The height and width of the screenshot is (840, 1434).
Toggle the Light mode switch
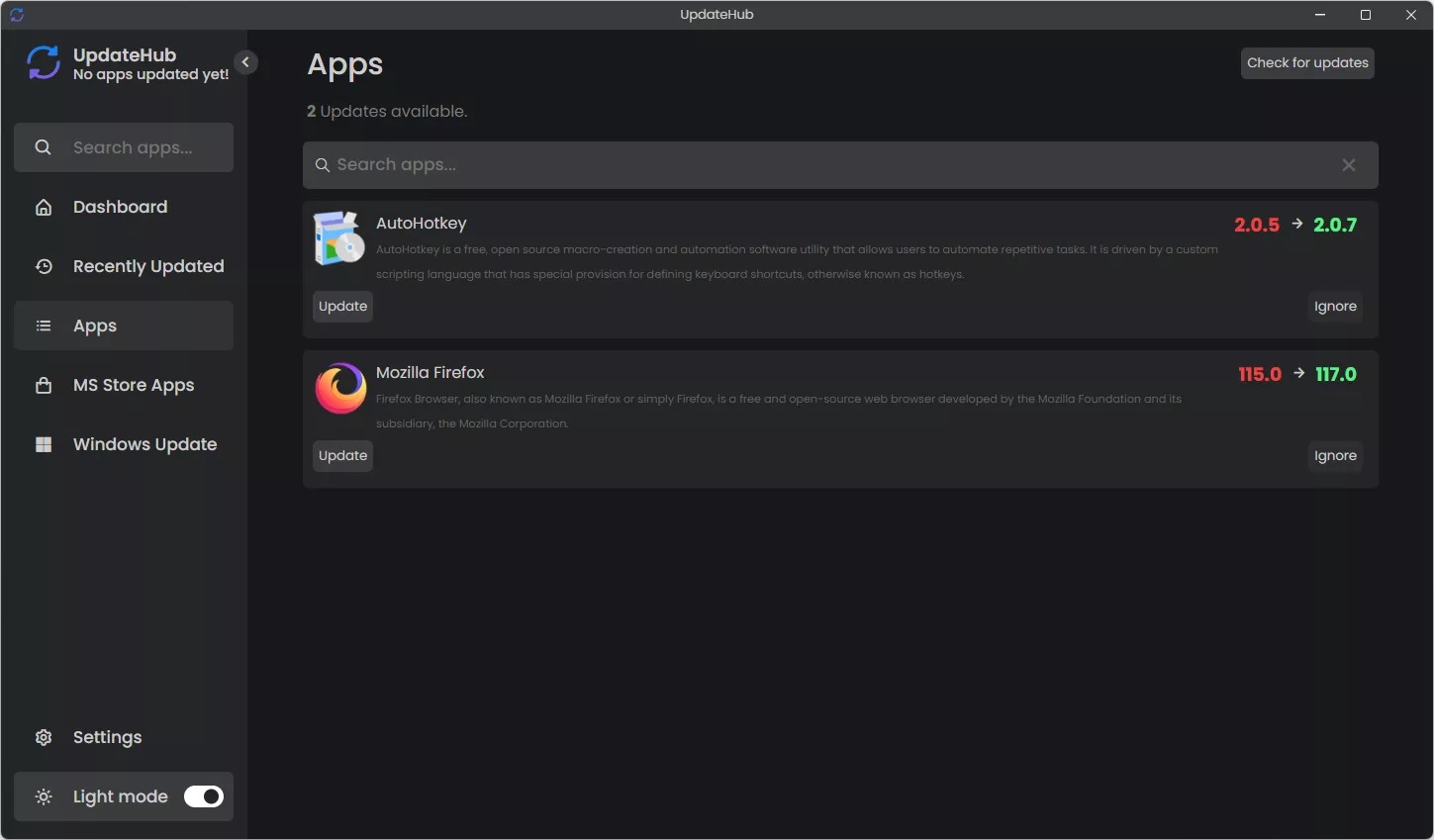click(203, 796)
